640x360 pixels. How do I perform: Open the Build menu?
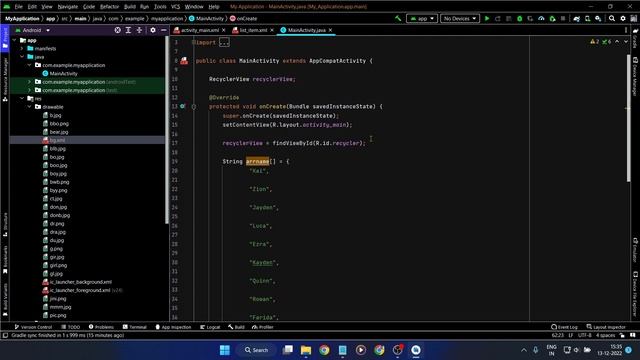coord(130,7)
